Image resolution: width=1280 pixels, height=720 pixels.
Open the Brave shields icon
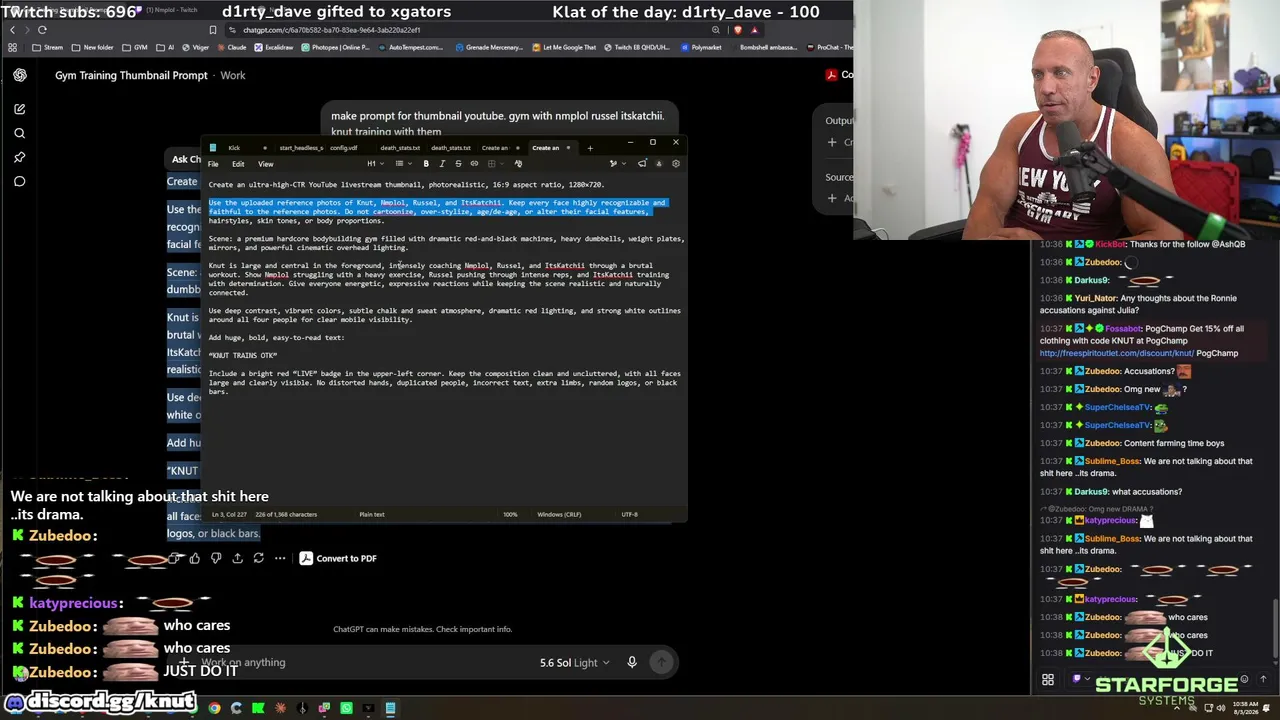coord(738,30)
